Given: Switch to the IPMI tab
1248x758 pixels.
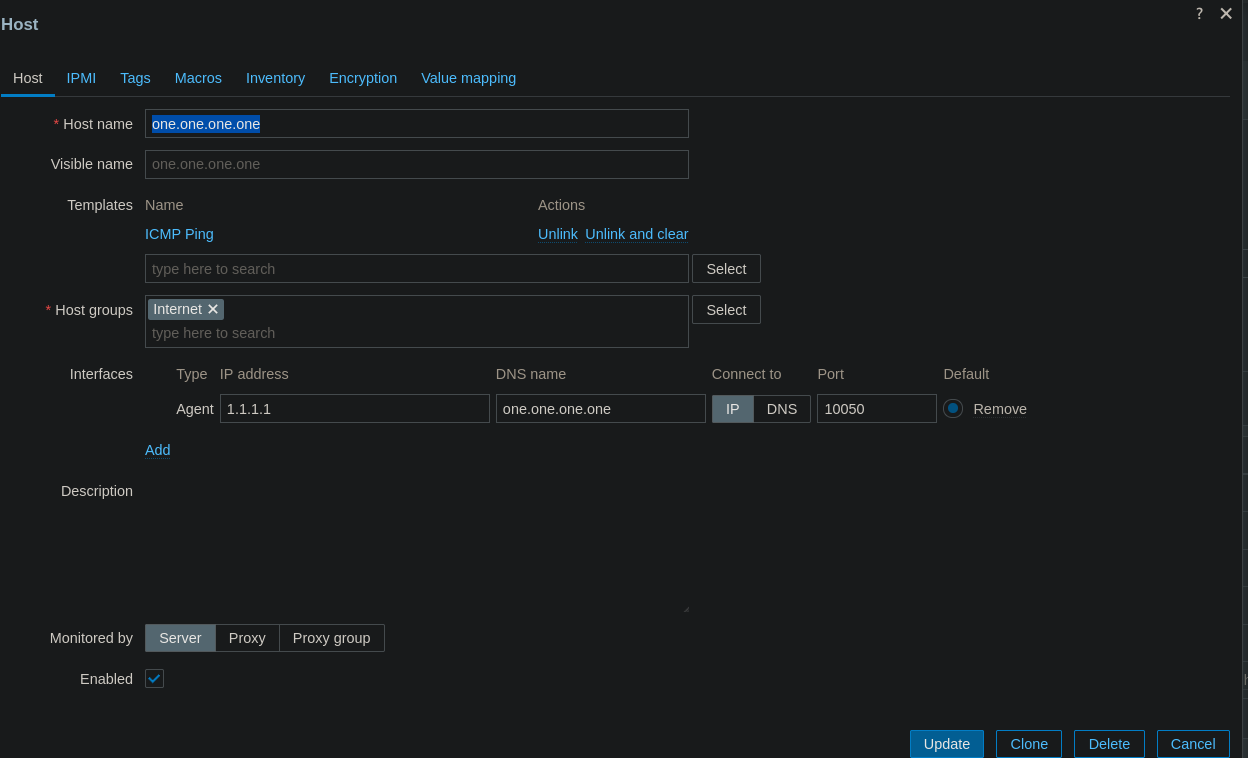Looking at the screenshot, I should tap(81, 78).
